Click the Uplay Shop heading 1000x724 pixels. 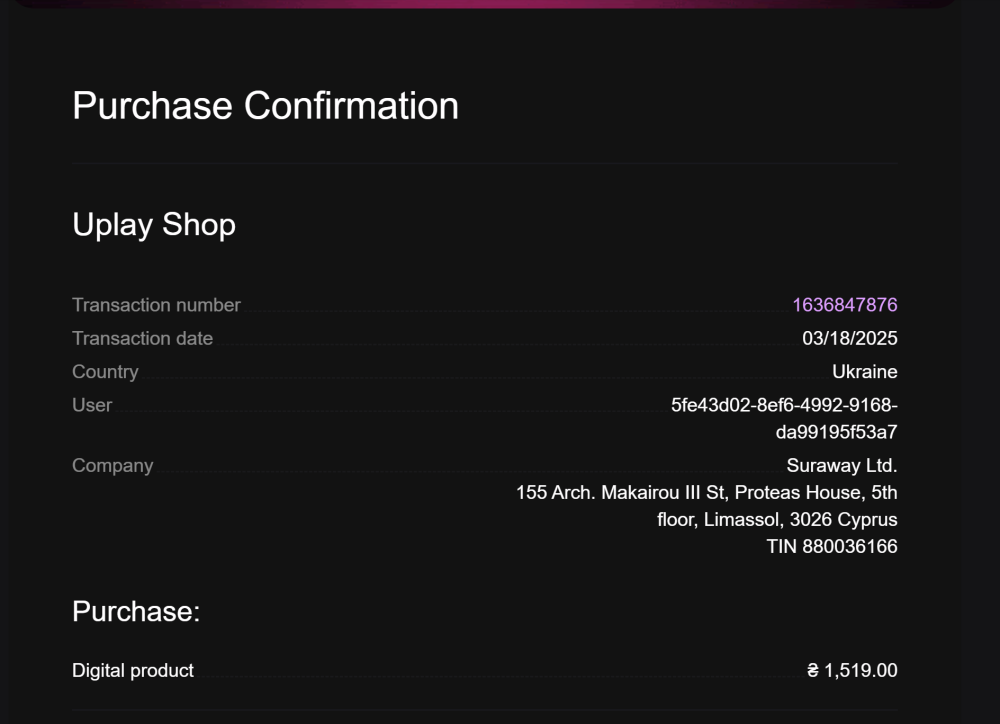(154, 225)
